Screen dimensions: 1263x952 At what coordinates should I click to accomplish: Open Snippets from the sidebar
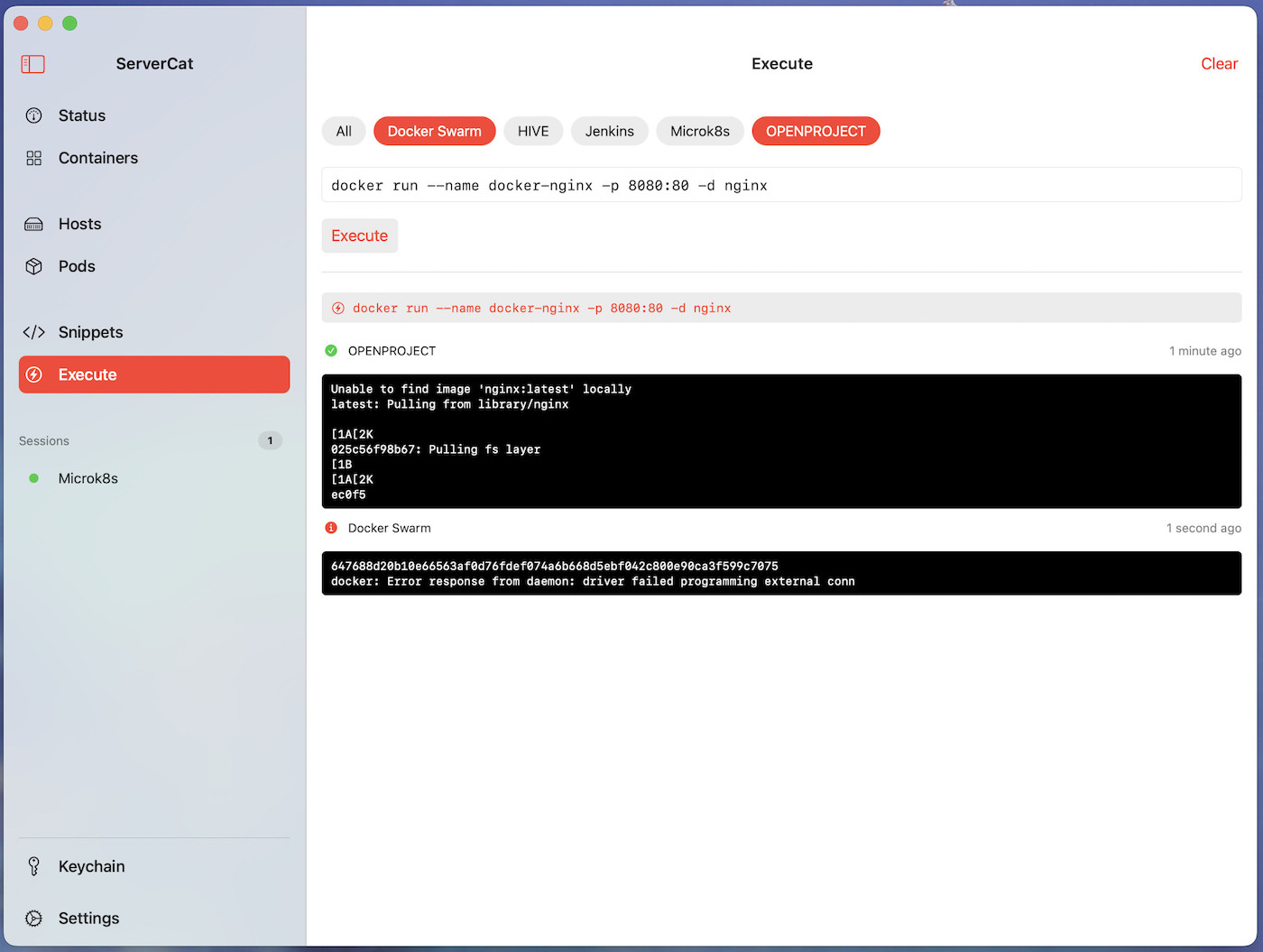pyautogui.click(x=90, y=332)
